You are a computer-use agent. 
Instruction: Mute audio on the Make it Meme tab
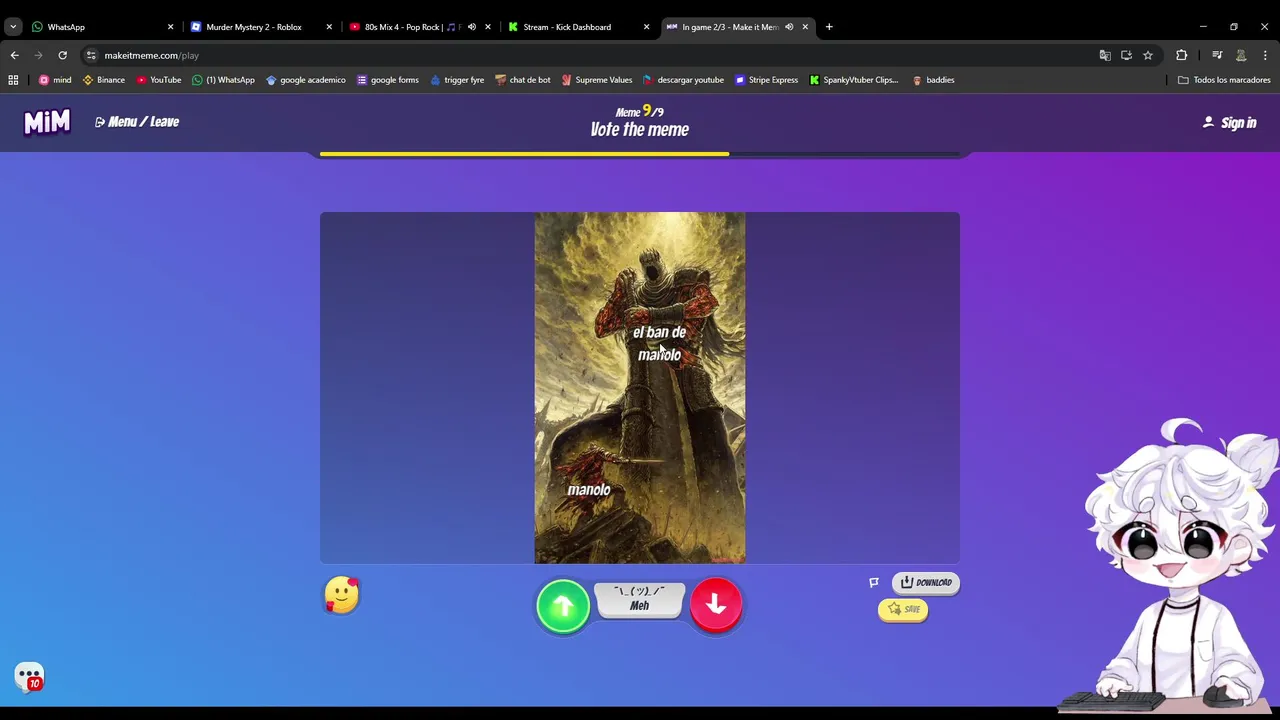[789, 27]
